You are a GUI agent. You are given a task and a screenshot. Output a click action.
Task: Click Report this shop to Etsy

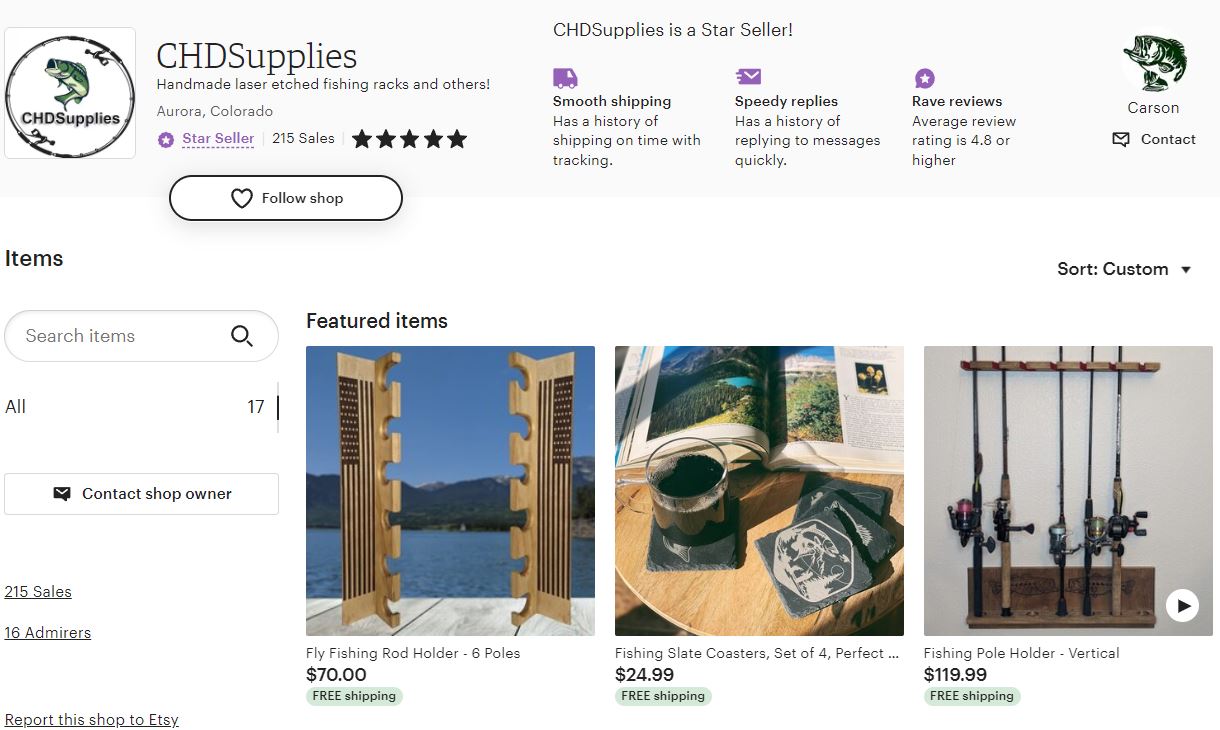click(92, 720)
